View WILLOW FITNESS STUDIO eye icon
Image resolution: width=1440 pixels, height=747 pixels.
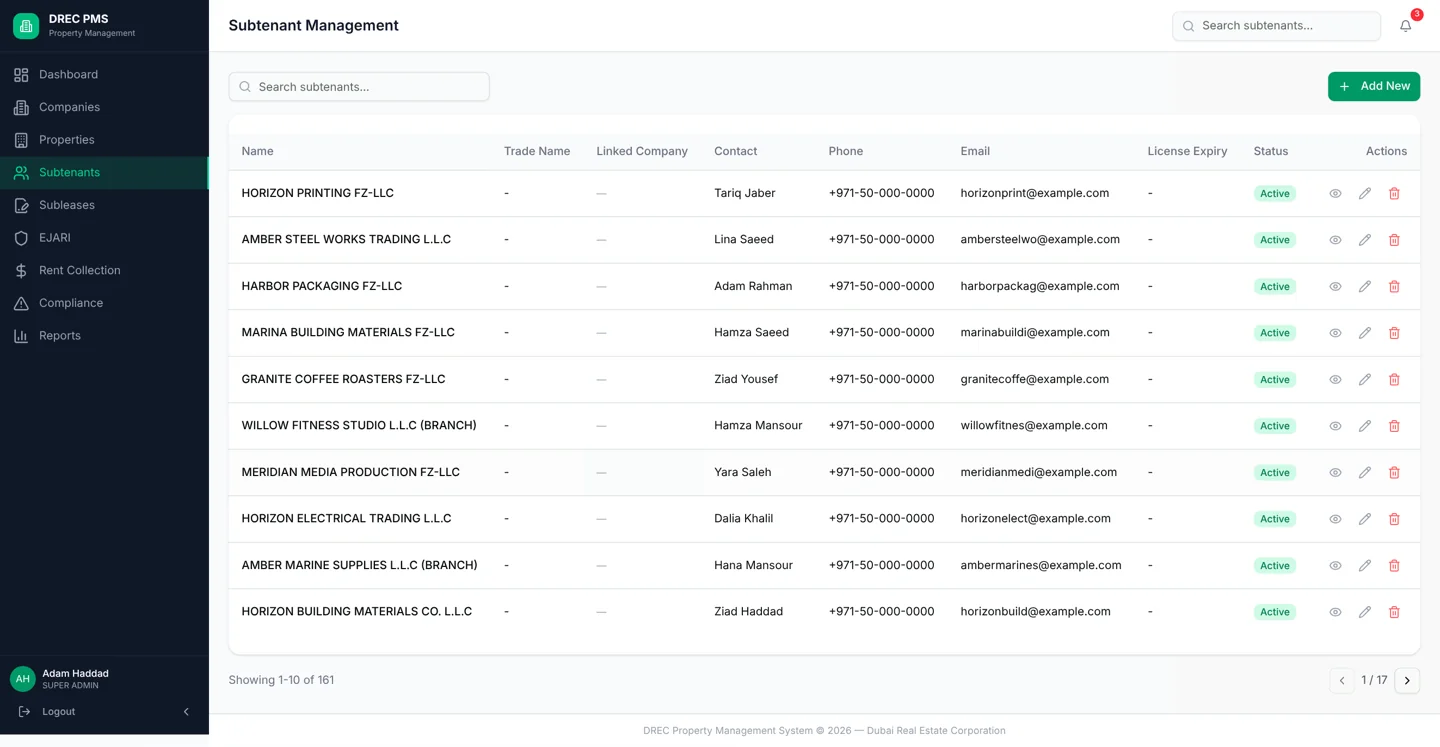click(x=1335, y=426)
